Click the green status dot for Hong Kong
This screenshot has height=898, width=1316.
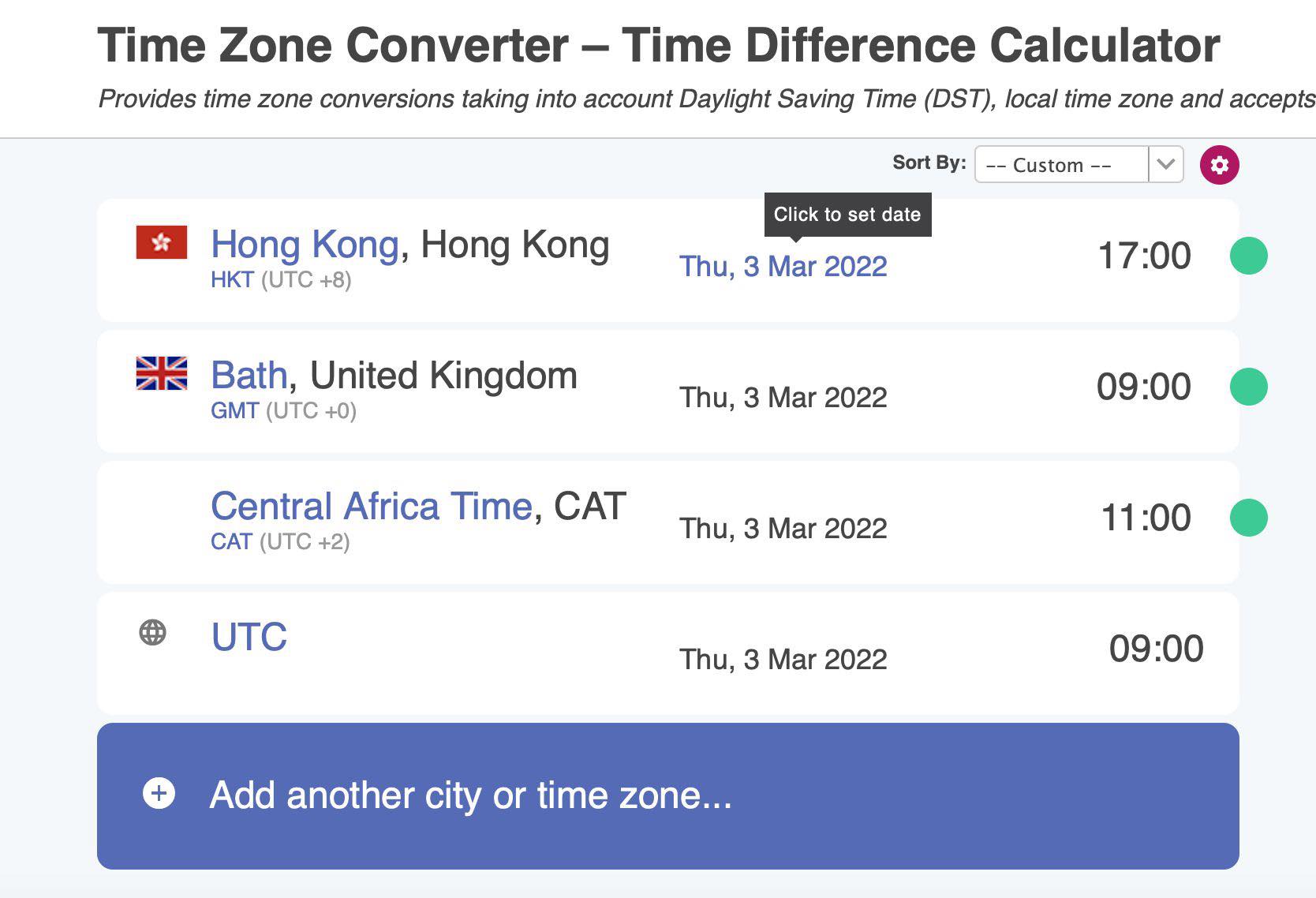(1248, 256)
